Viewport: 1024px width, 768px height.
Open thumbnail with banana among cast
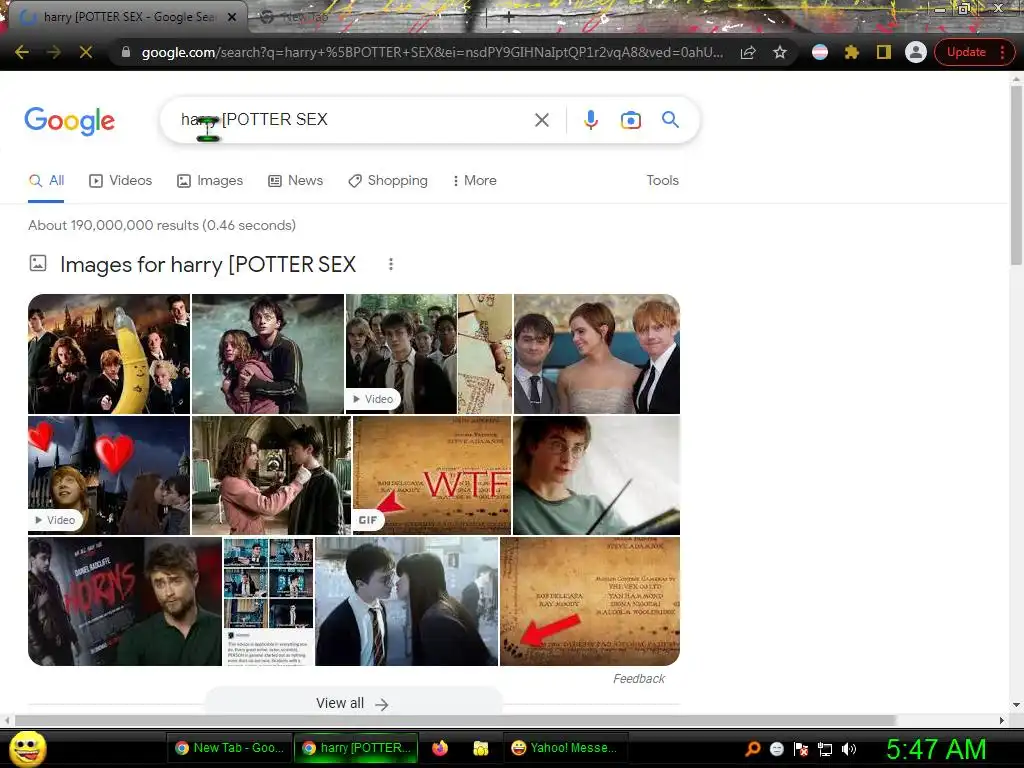point(109,354)
